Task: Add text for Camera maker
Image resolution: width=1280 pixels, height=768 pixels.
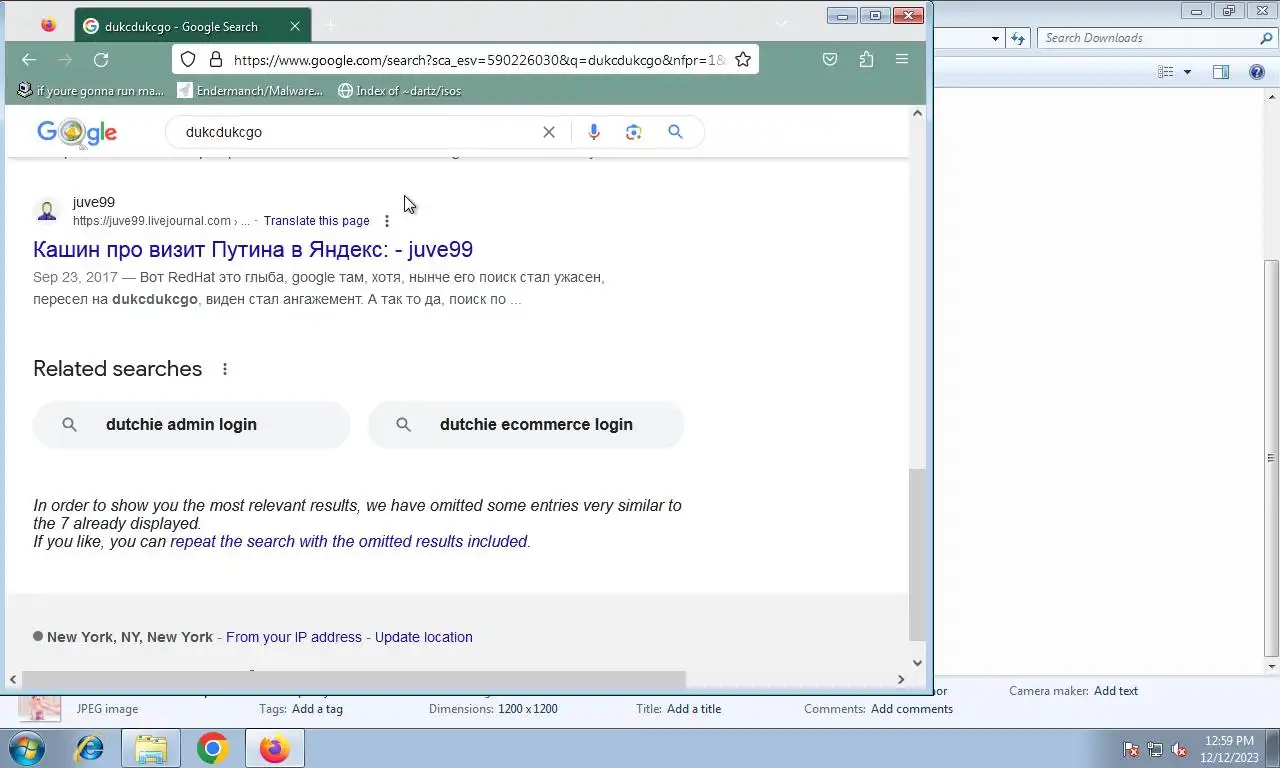Action: coord(1116,691)
